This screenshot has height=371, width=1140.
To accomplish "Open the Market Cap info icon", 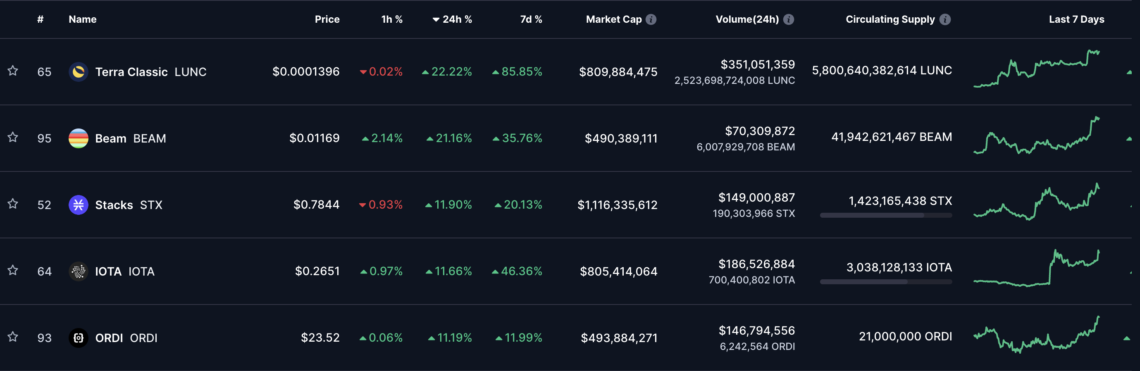I will pyautogui.click(x=651, y=20).
